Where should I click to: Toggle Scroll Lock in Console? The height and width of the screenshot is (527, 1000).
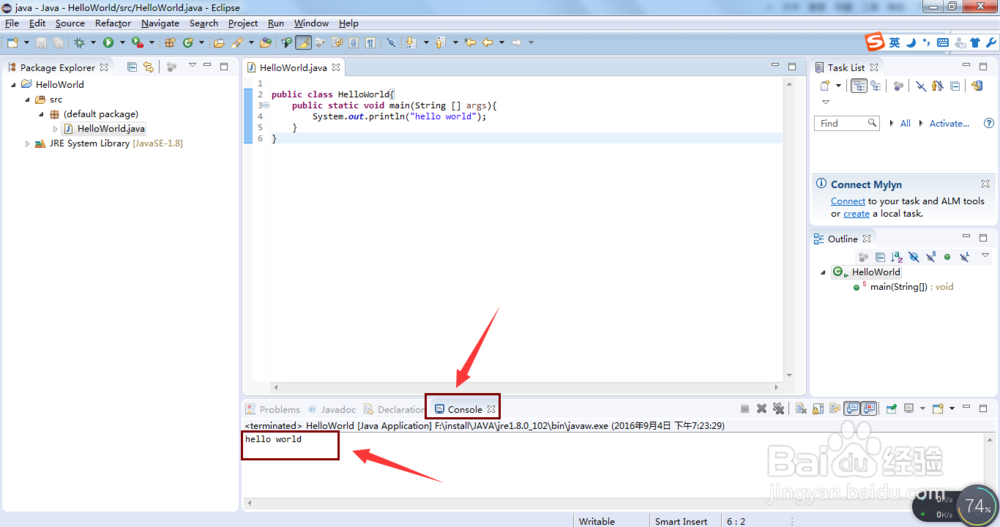coord(818,409)
